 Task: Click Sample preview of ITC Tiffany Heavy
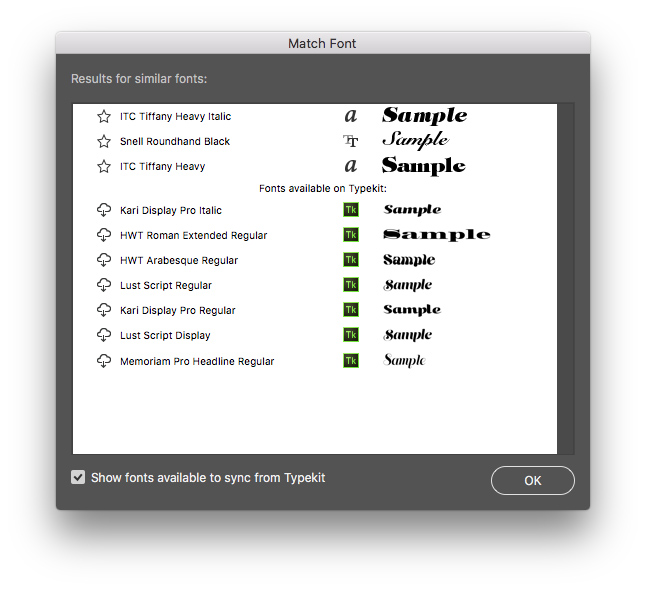point(424,166)
